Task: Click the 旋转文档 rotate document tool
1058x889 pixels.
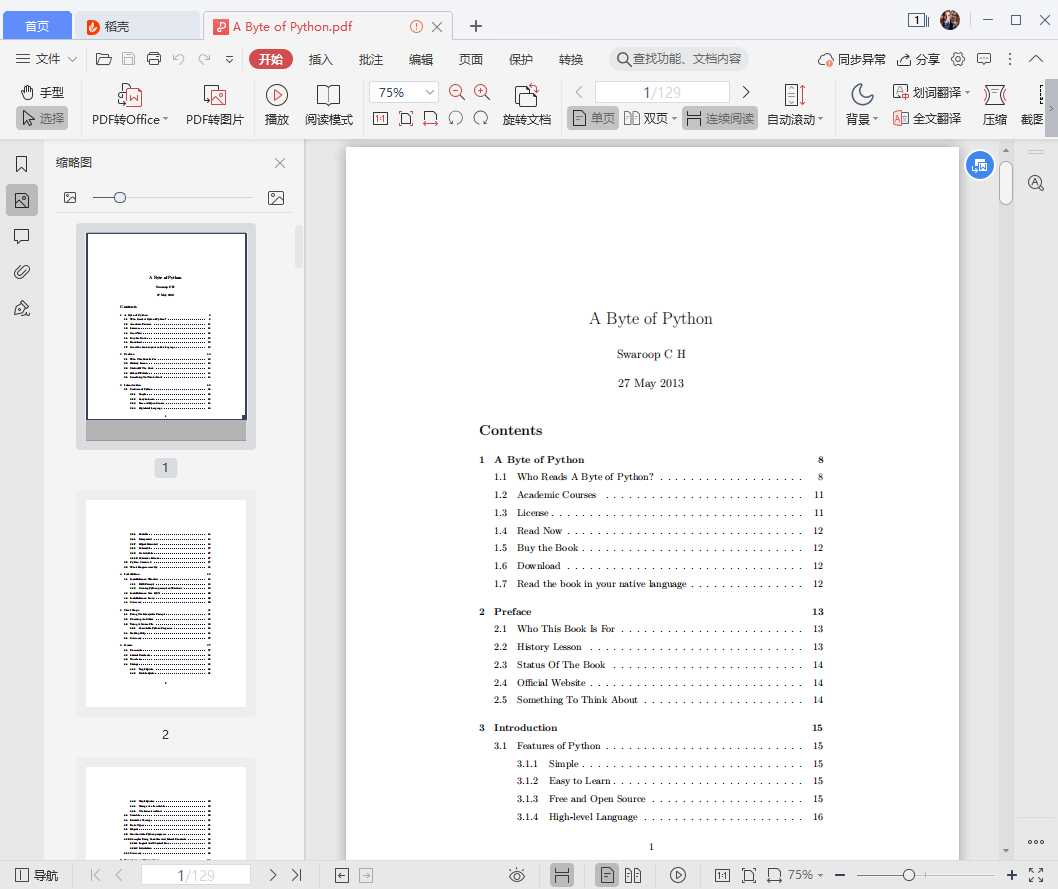Action: [526, 105]
